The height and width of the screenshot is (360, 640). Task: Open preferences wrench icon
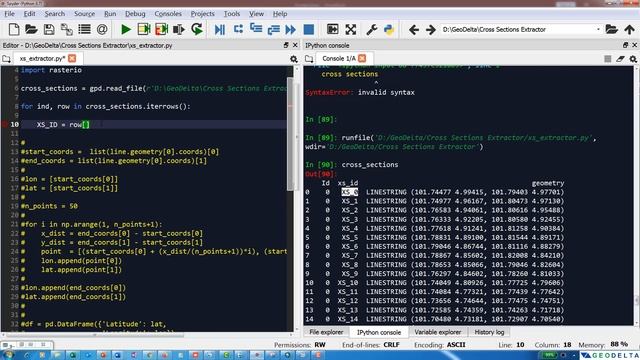pyautogui.click(x=371, y=29)
